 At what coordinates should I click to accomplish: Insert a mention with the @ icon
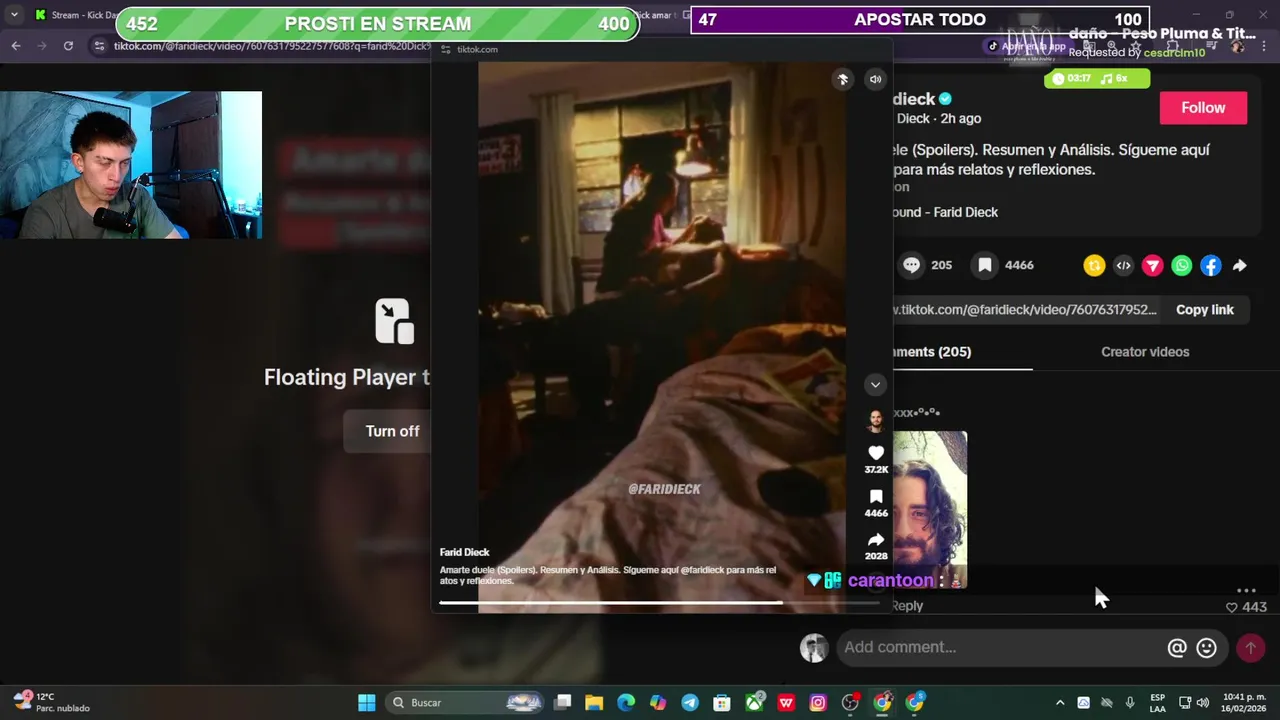pyautogui.click(x=1177, y=648)
